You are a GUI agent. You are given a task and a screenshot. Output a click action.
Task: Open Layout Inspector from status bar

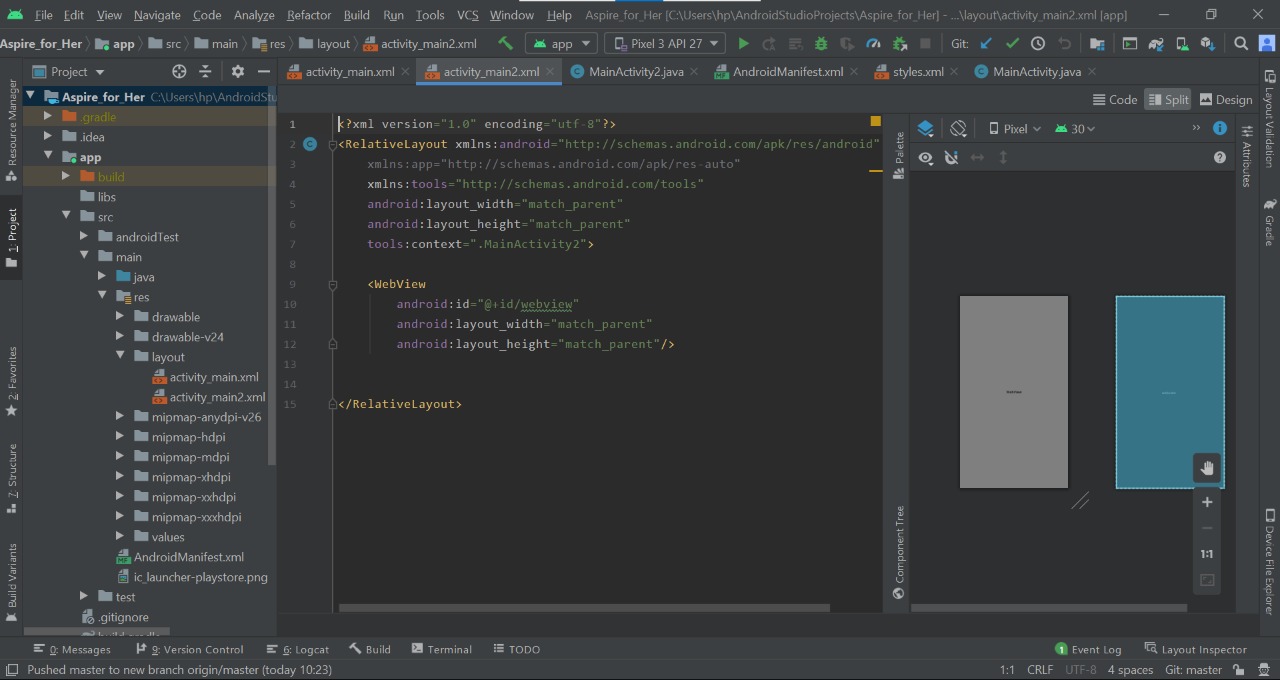pos(1195,649)
